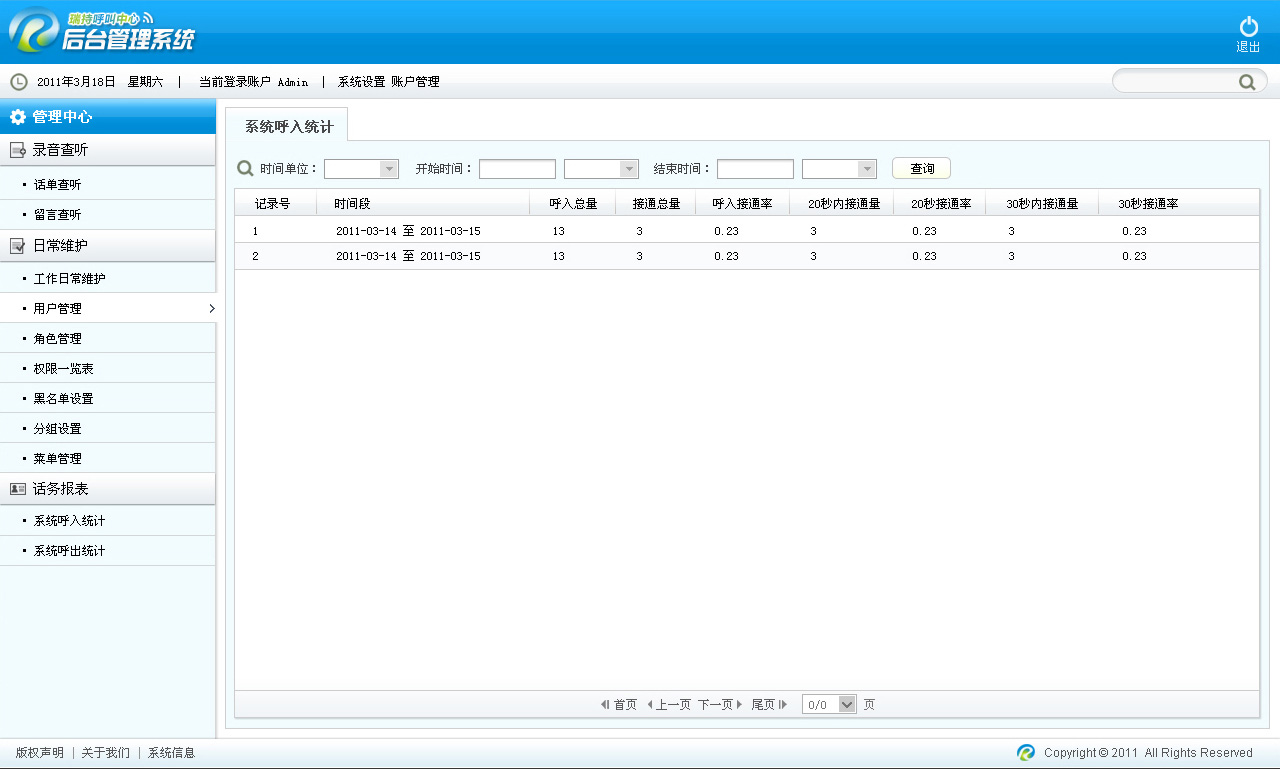
Task: Click the 录音查听 section icon
Action: pyautogui.click(x=18, y=151)
